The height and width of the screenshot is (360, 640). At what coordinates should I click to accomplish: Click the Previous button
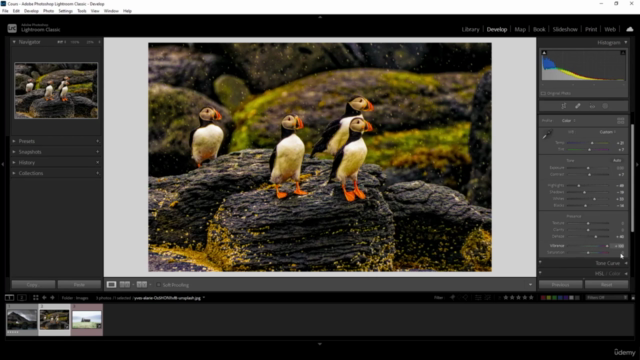click(560, 284)
